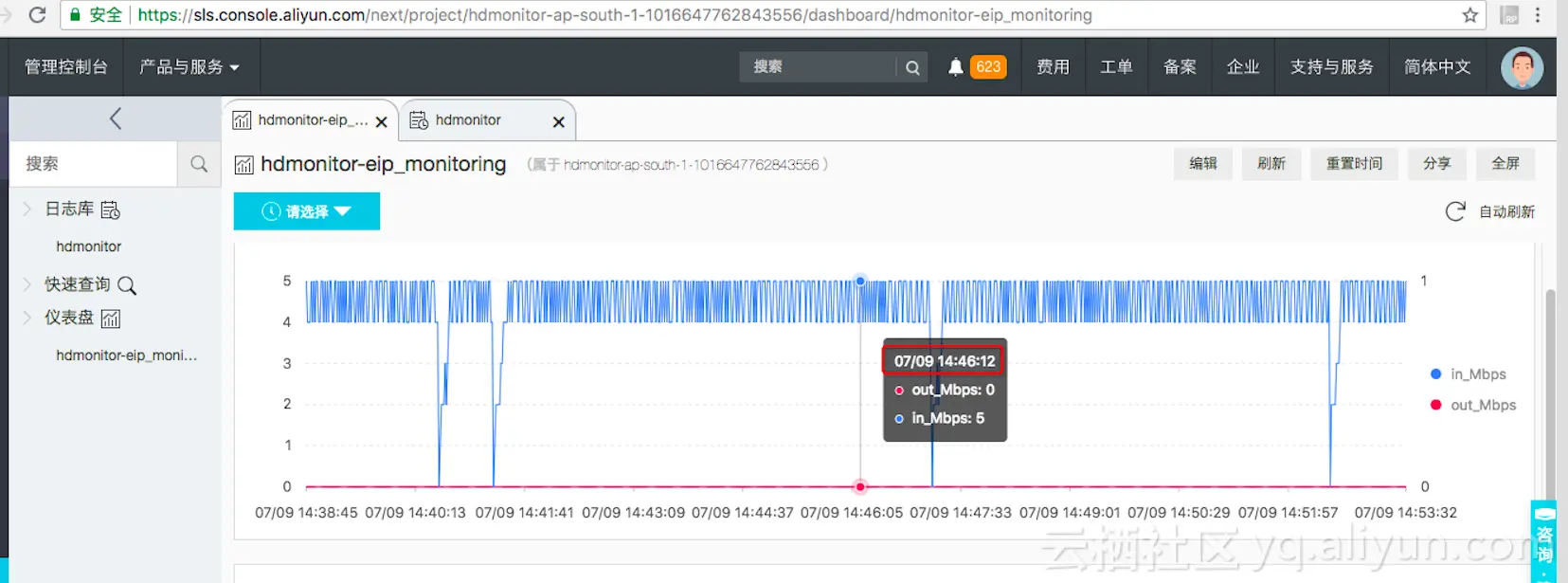Focus the sidebar 搜索 input
Image resolution: width=1568 pixels, height=583 pixels.
94,164
